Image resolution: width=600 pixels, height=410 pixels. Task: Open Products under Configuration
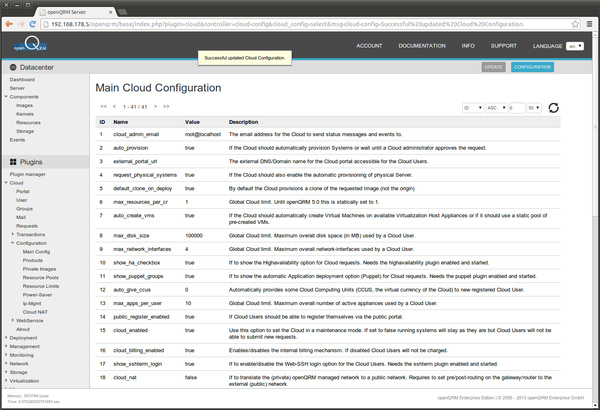tap(33, 260)
